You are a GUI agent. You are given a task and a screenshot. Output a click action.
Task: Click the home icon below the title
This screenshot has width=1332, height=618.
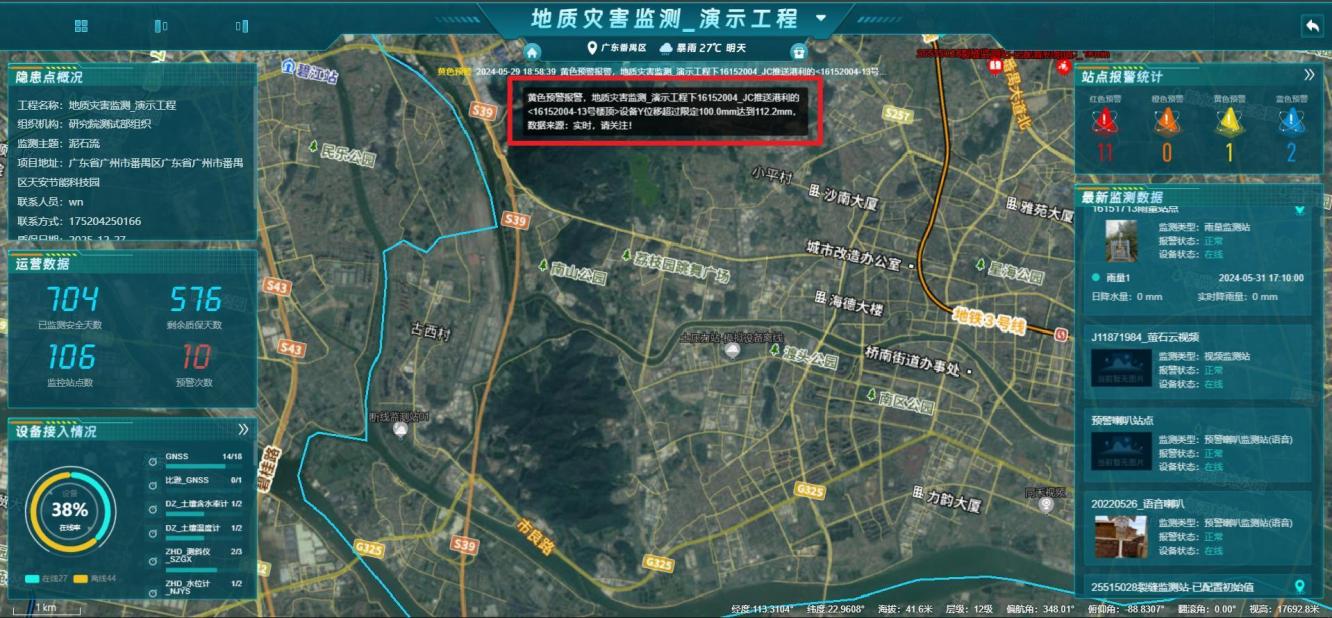(x=532, y=52)
